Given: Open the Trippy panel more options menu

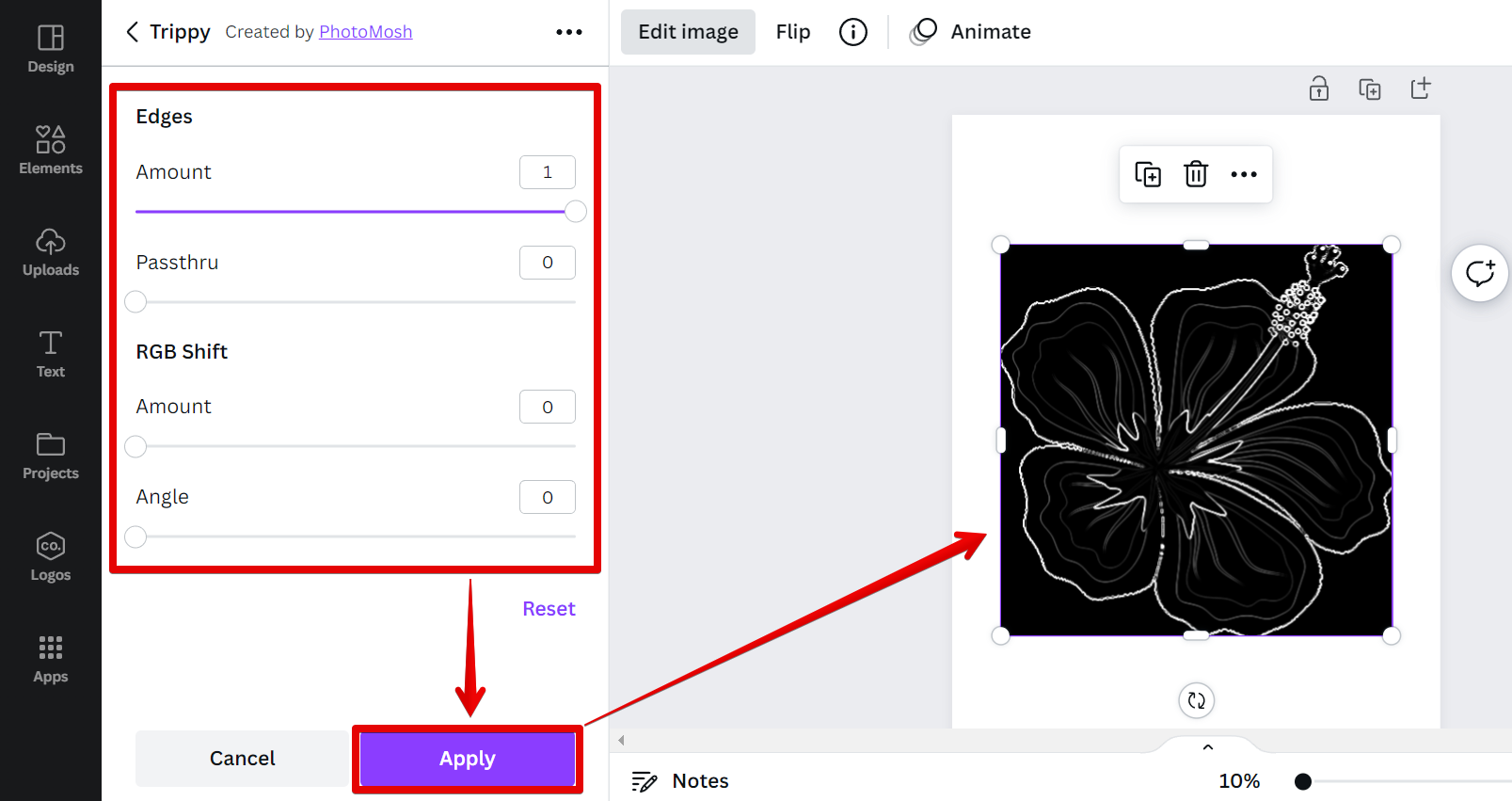Looking at the screenshot, I should point(569,32).
